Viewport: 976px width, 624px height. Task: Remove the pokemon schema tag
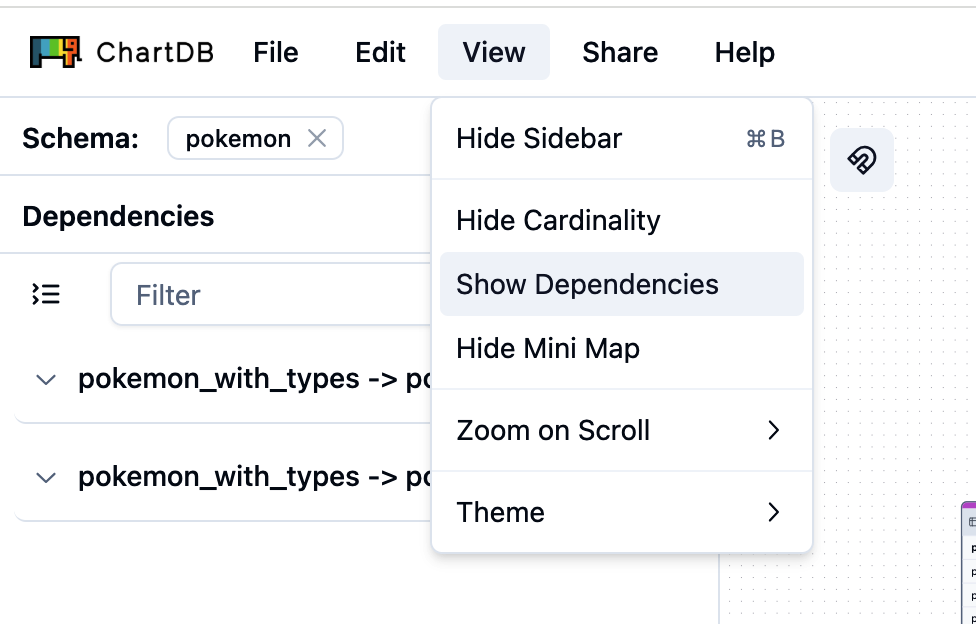(317, 139)
